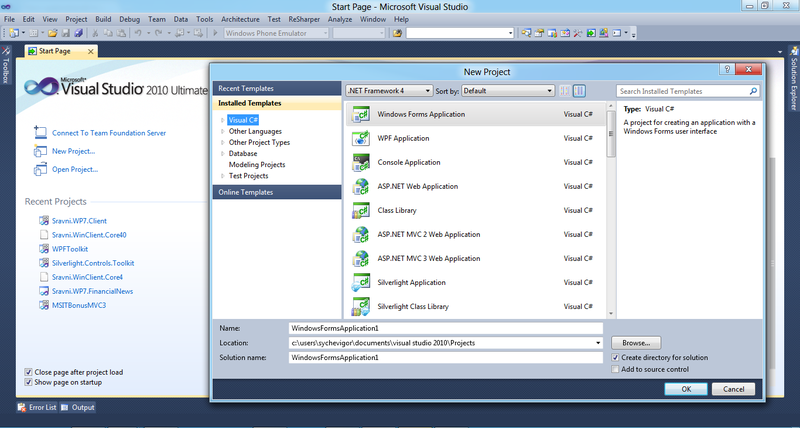Select the Silverlight Application template

[x=476, y=282]
